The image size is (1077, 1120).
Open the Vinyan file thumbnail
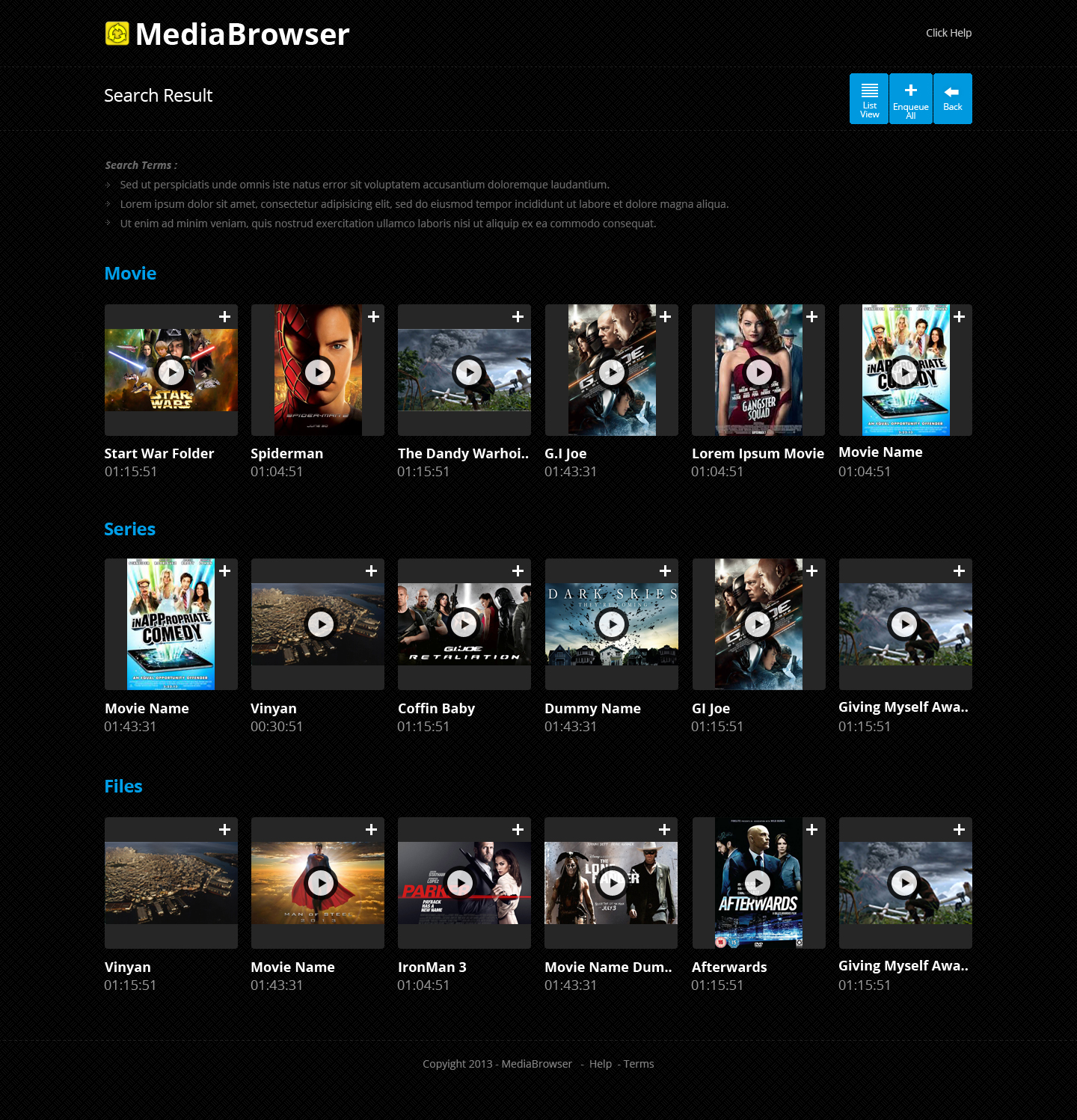click(171, 883)
